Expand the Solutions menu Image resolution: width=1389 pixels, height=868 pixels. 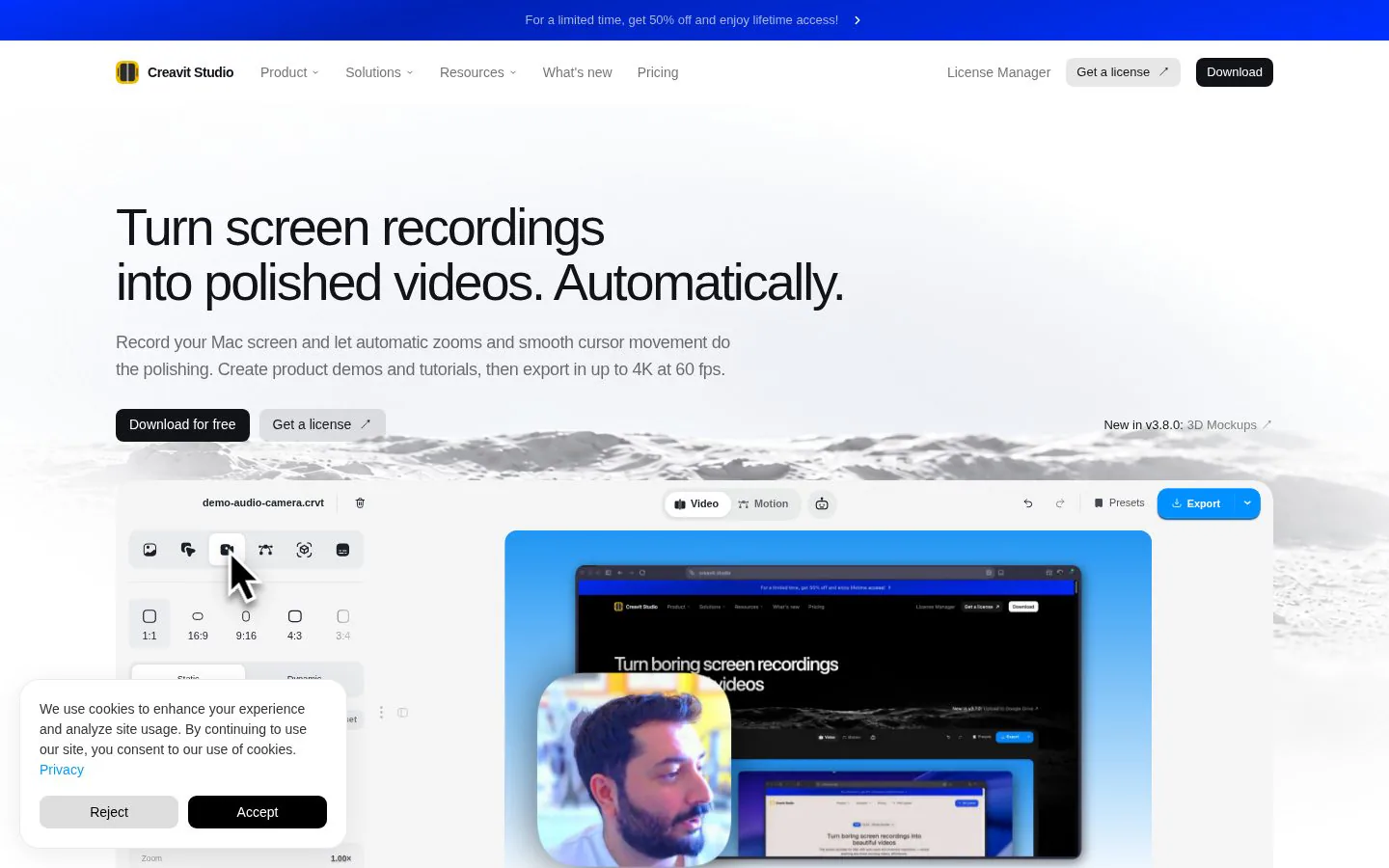click(x=379, y=72)
